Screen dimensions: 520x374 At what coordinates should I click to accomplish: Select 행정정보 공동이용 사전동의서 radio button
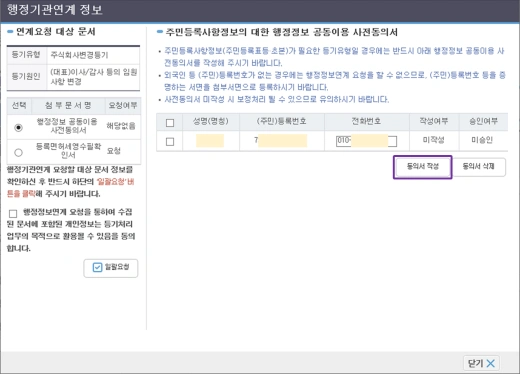(x=18, y=127)
